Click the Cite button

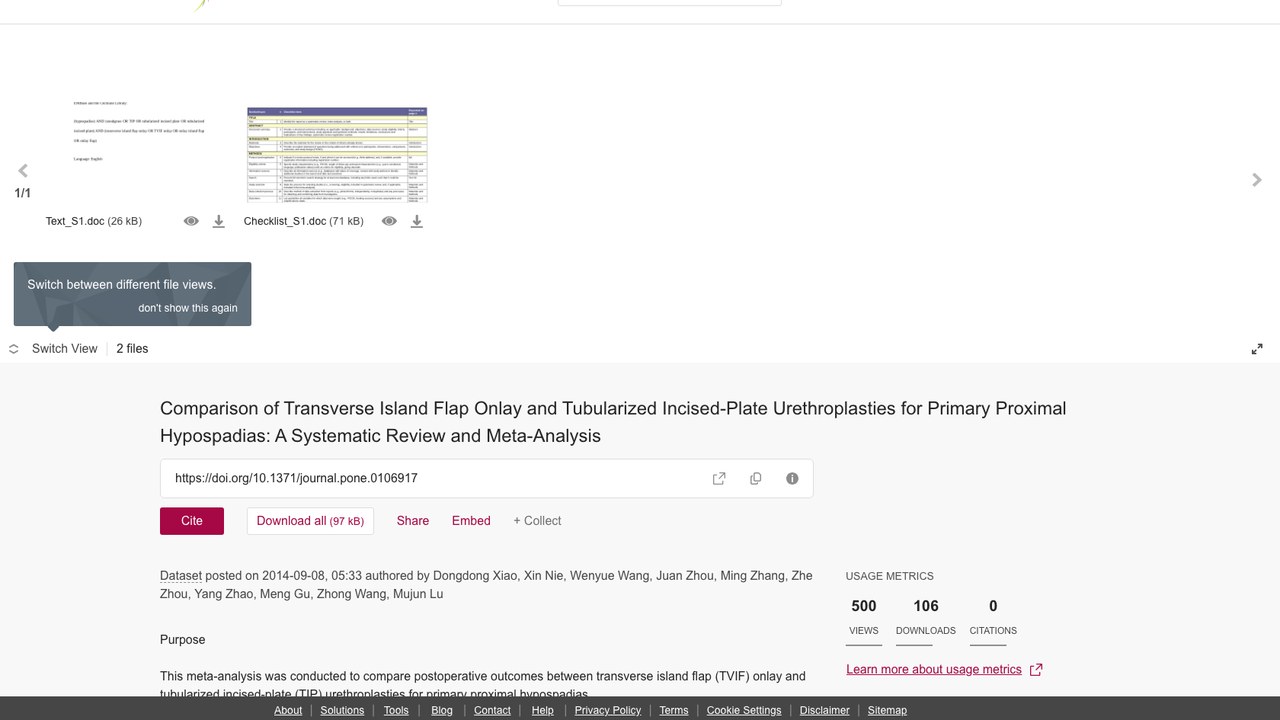pyautogui.click(x=192, y=521)
